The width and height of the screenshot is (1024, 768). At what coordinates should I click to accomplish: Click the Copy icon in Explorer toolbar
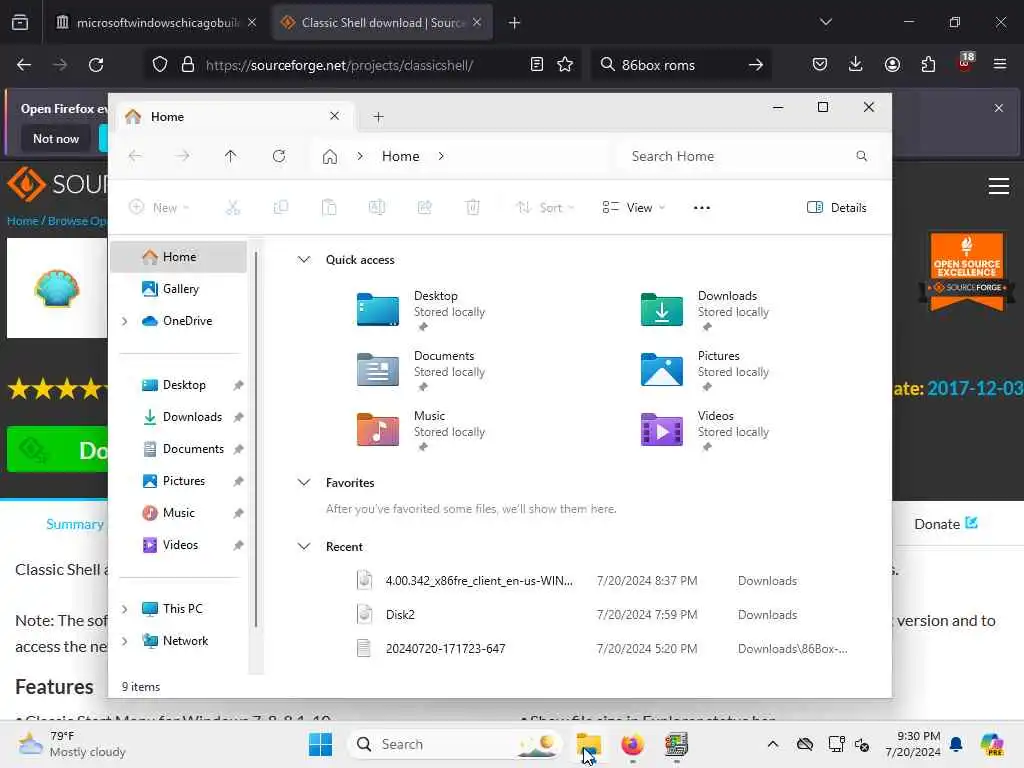point(281,208)
